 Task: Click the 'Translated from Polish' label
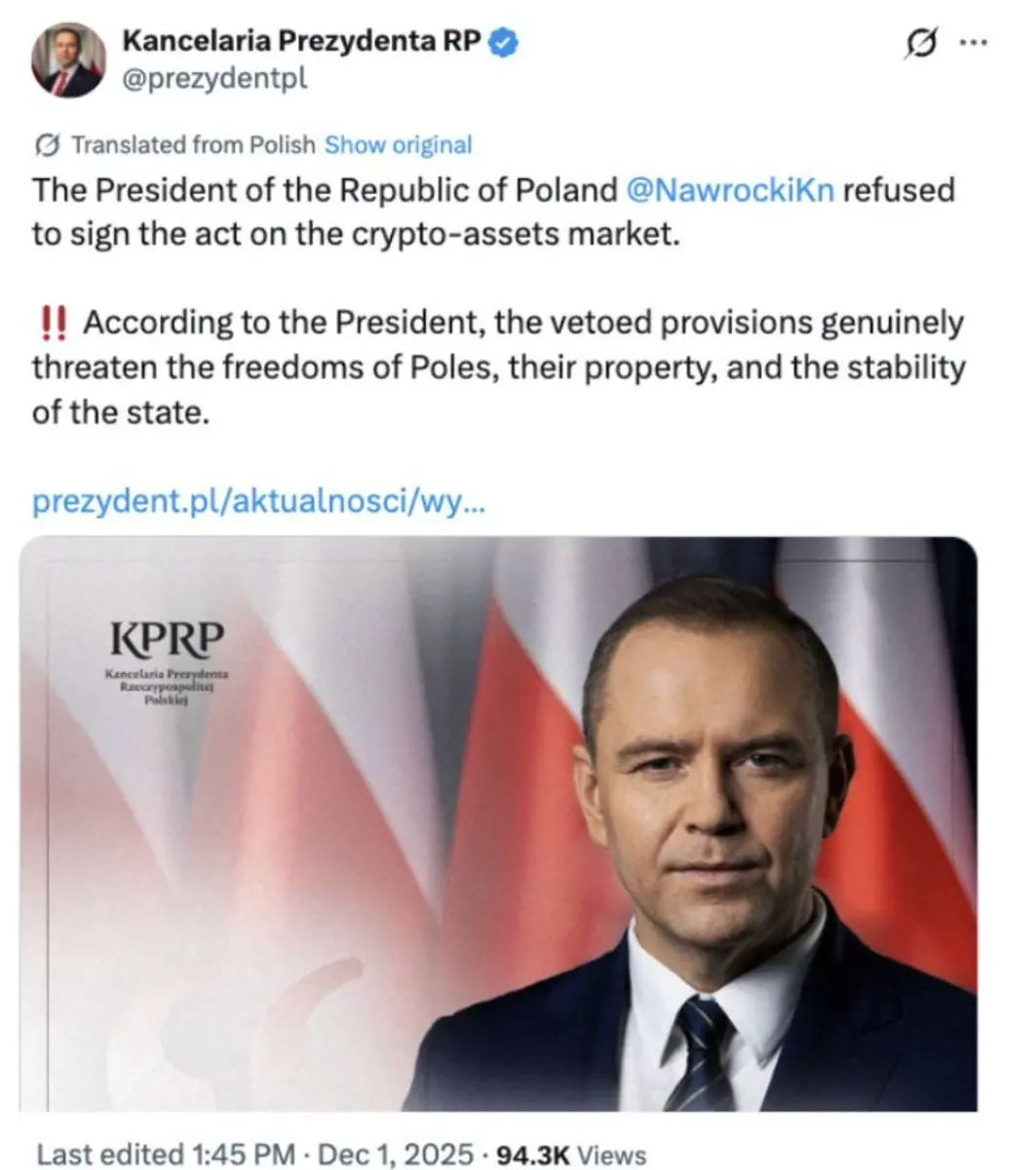(193, 145)
